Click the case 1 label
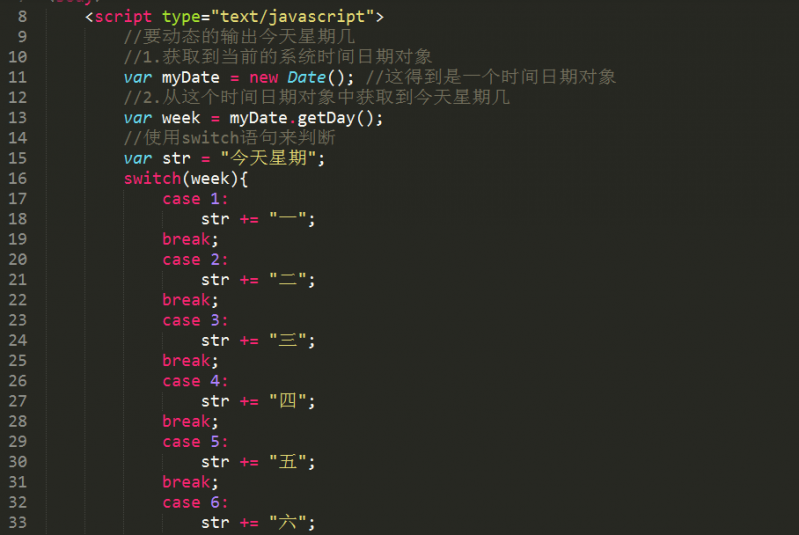This screenshot has height=535, width=799. (195, 199)
